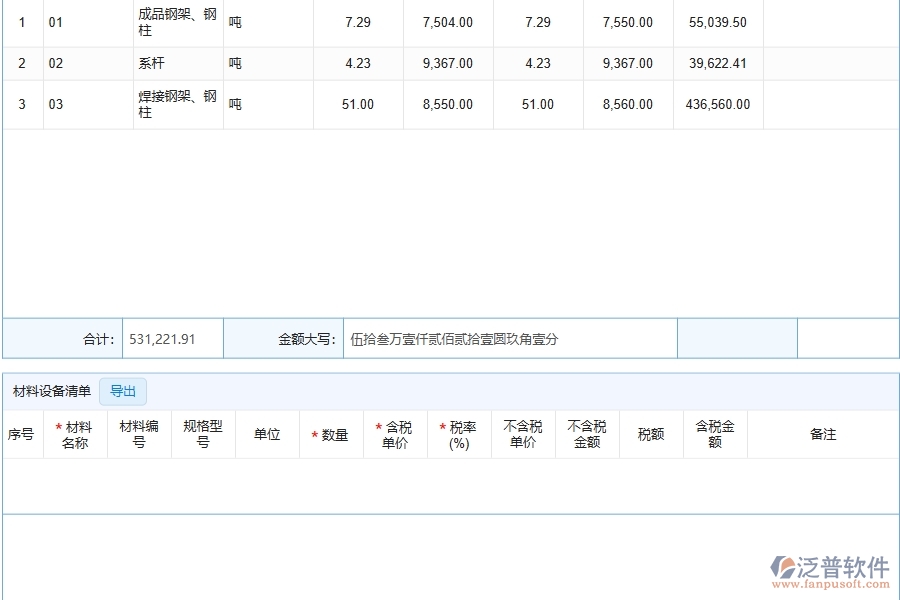Click the 备注 column header
The width and height of the screenshot is (900, 600).
coord(823,434)
